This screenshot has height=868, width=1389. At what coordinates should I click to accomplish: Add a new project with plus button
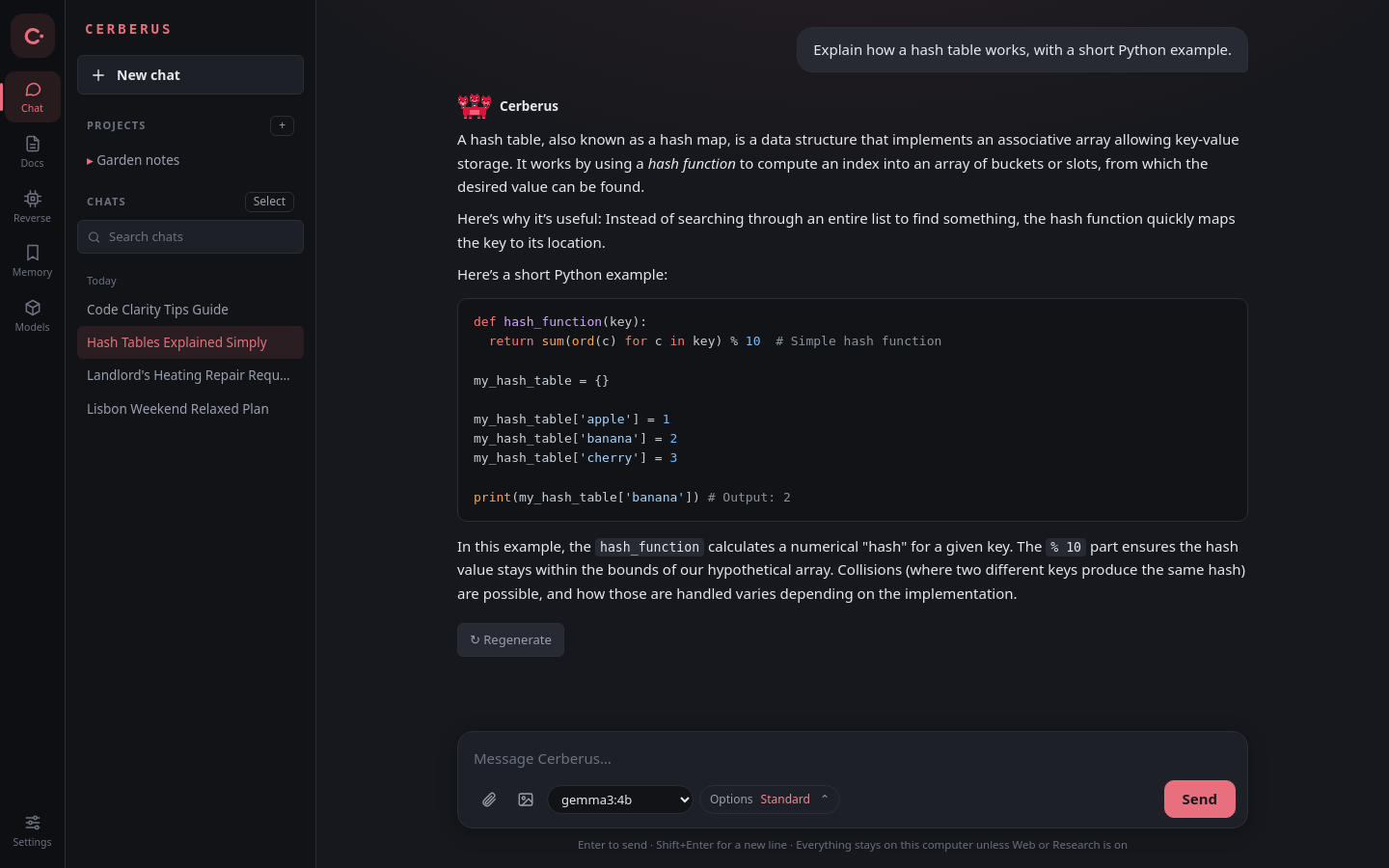pyautogui.click(x=282, y=125)
